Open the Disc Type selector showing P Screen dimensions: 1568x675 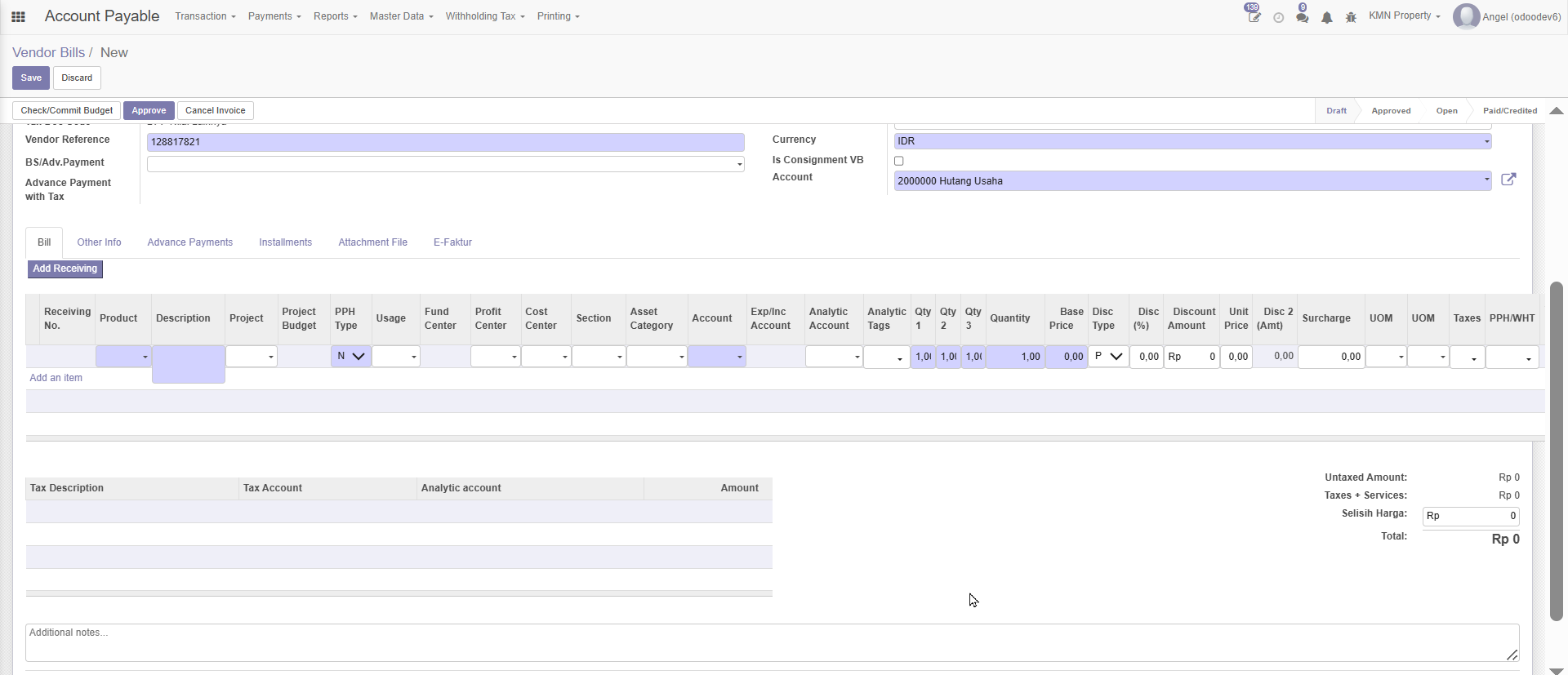(1108, 357)
